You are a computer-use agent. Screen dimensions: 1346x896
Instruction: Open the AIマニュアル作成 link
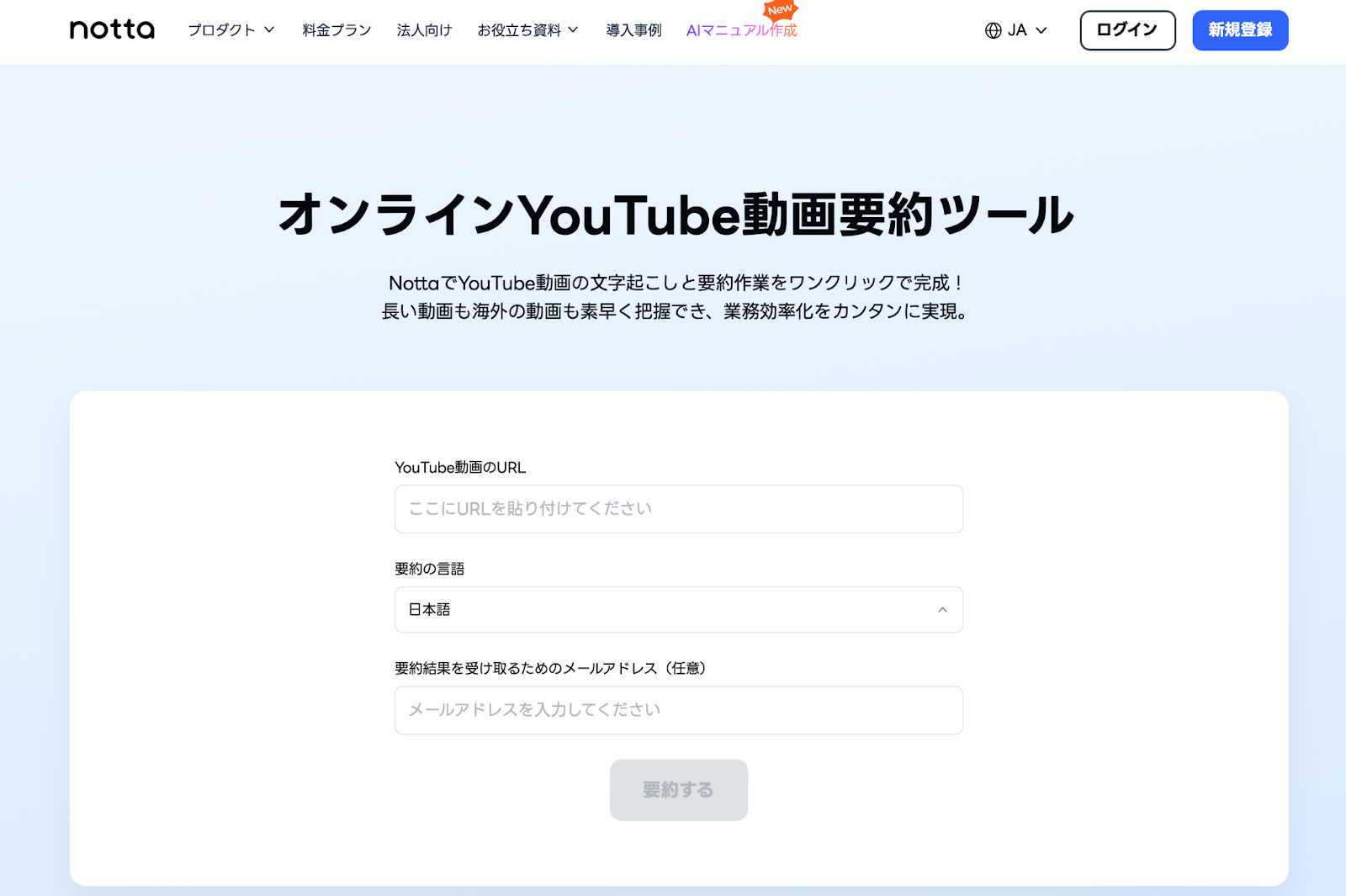[741, 30]
